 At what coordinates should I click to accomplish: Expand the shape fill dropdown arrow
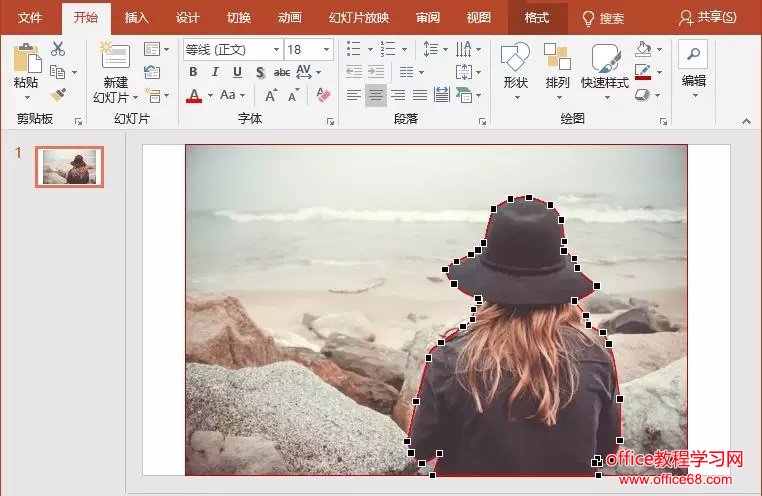[x=661, y=49]
